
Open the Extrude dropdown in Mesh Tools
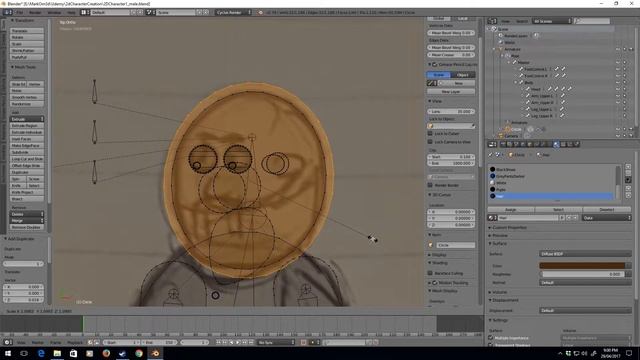coord(27,119)
